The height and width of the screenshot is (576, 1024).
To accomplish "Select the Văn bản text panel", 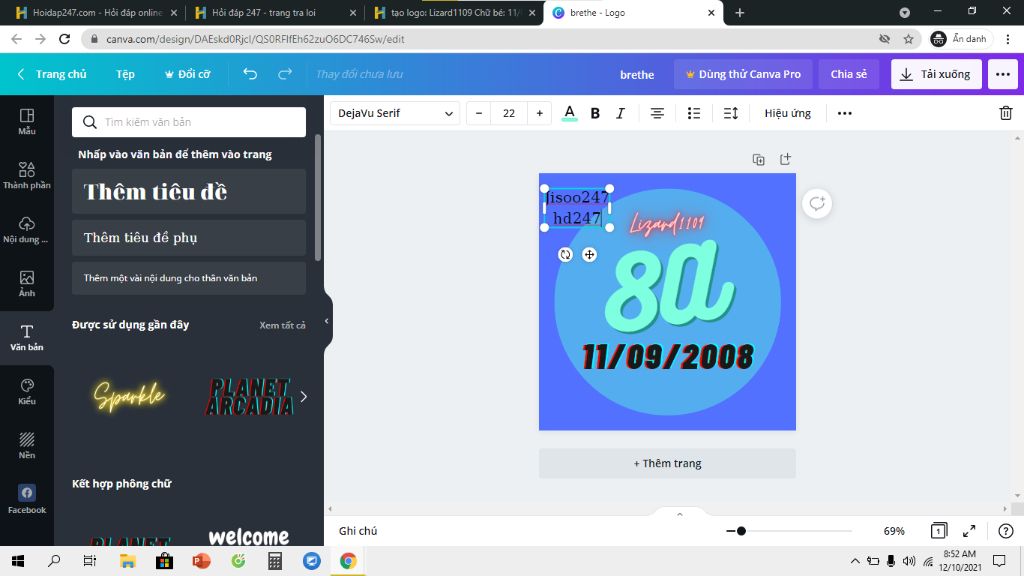I will 27,338.
